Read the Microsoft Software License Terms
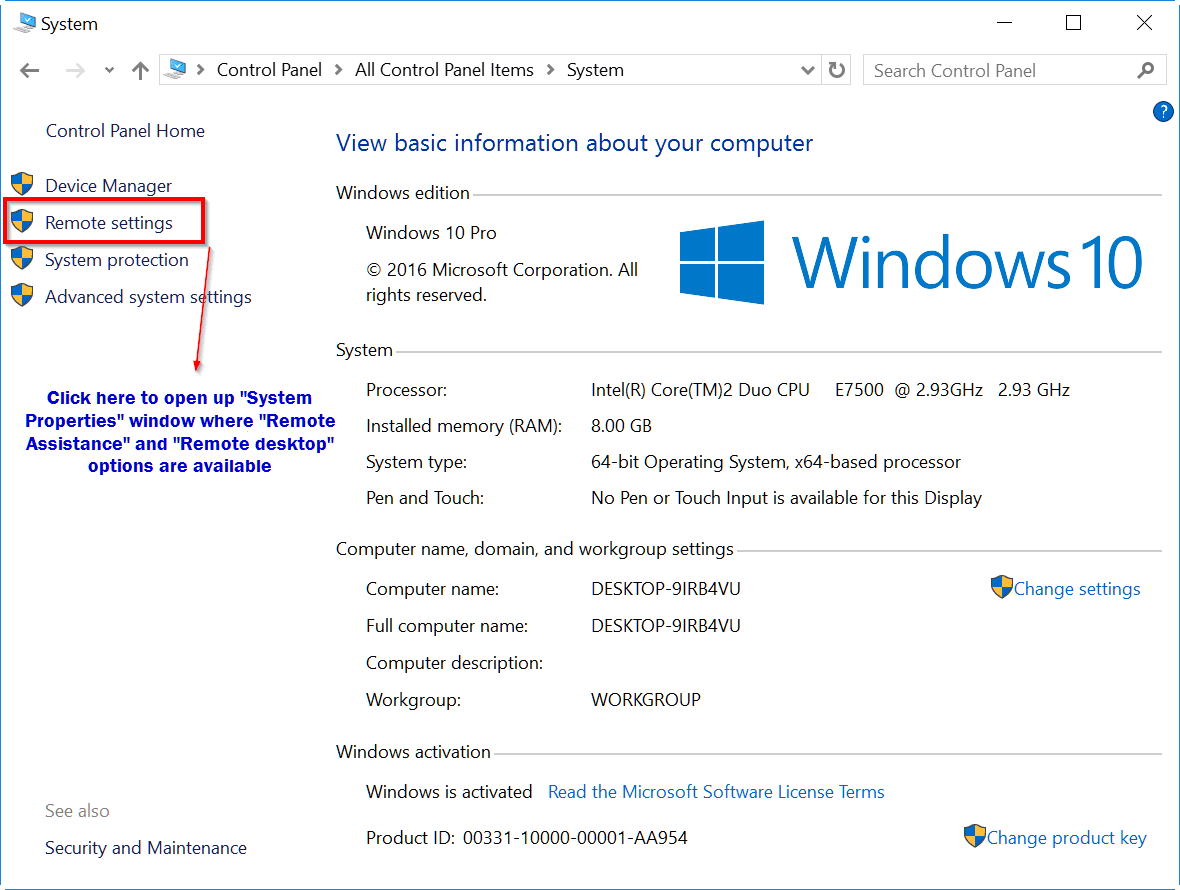 [715, 791]
